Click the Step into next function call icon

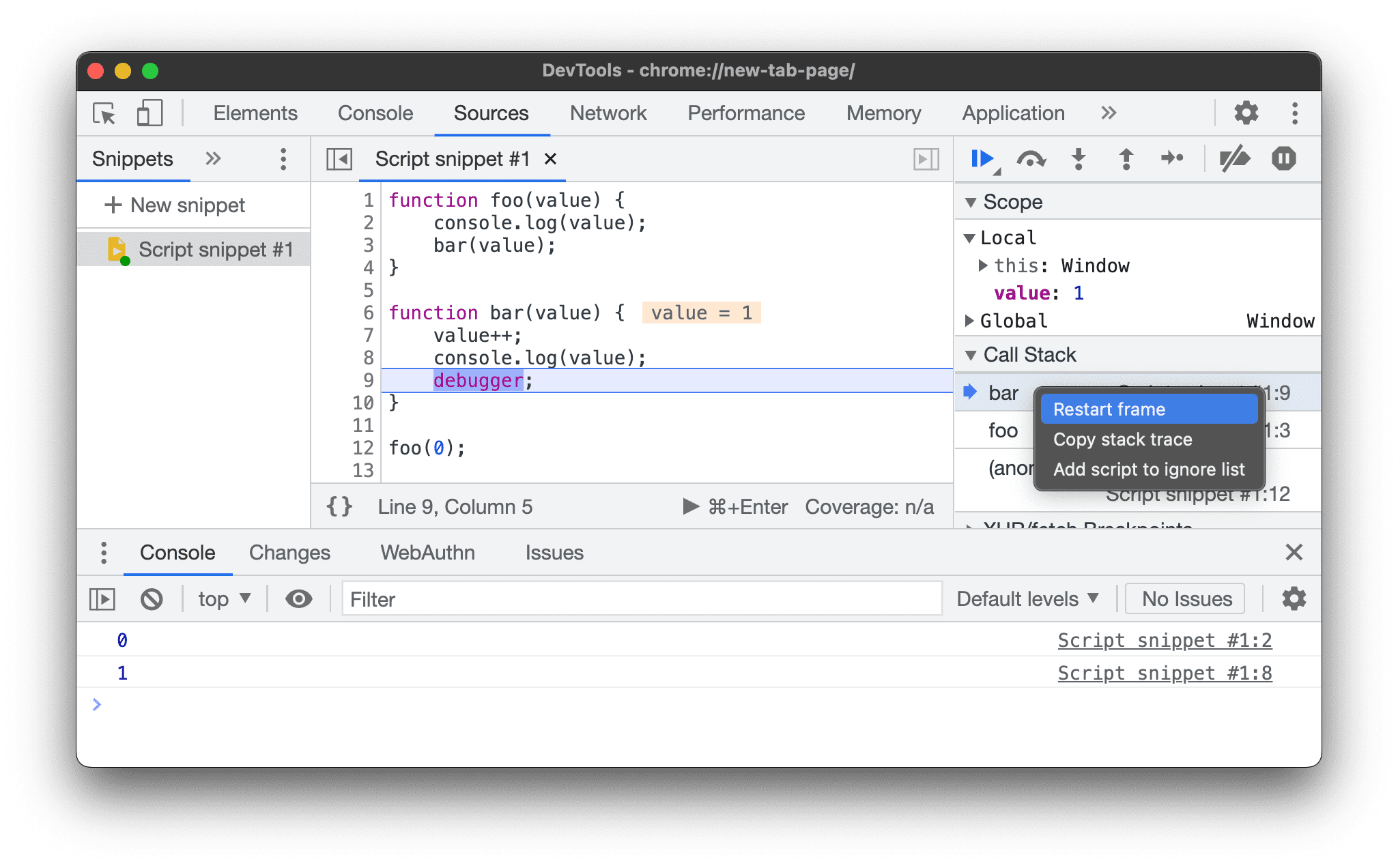pos(1078,160)
